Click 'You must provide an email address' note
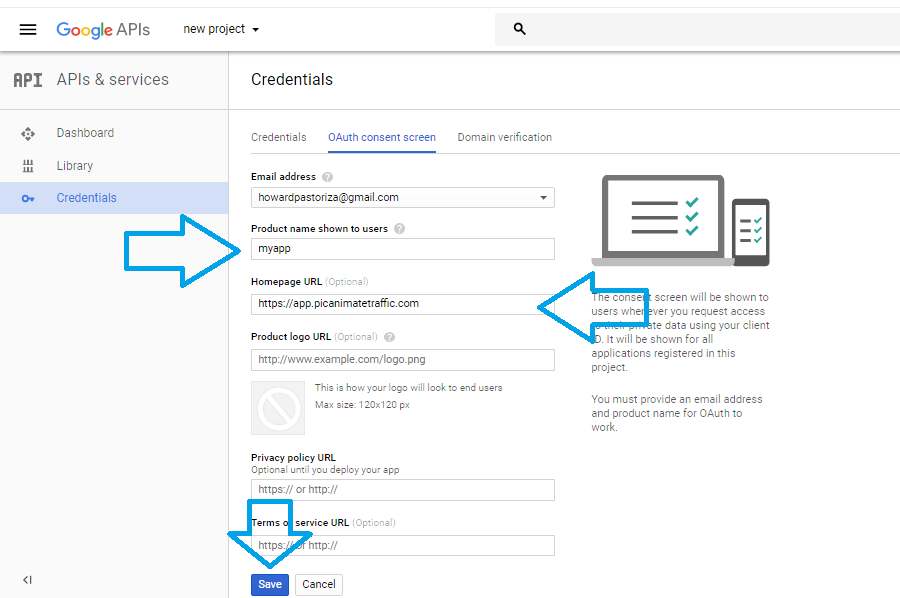This screenshot has width=900, height=598. pyautogui.click(x=677, y=413)
